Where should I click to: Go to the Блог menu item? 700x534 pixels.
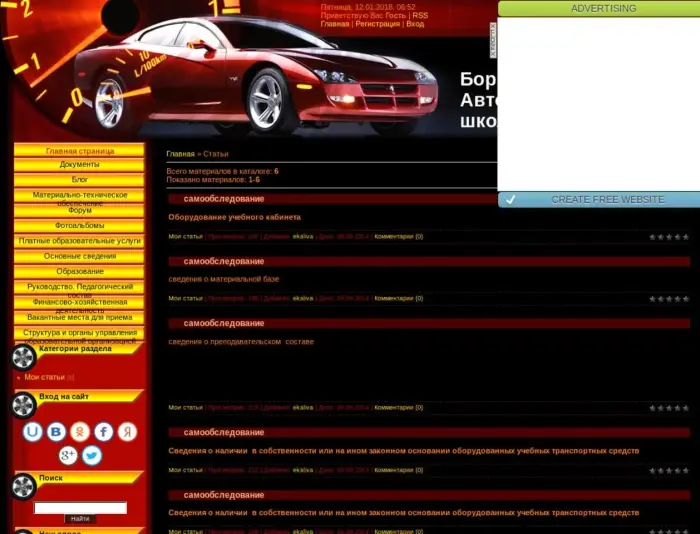point(79,179)
